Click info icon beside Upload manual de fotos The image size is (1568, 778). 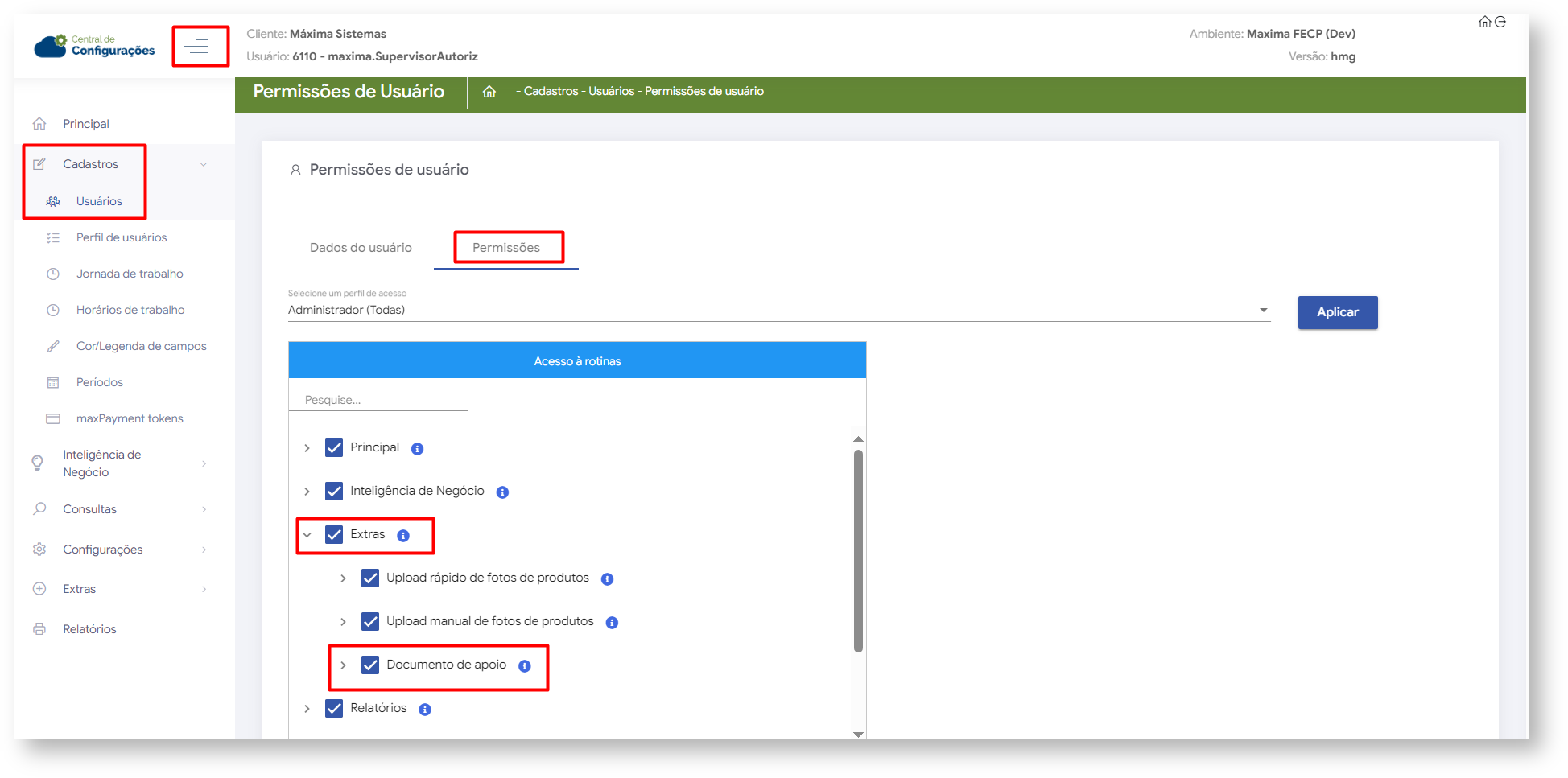[x=612, y=623]
